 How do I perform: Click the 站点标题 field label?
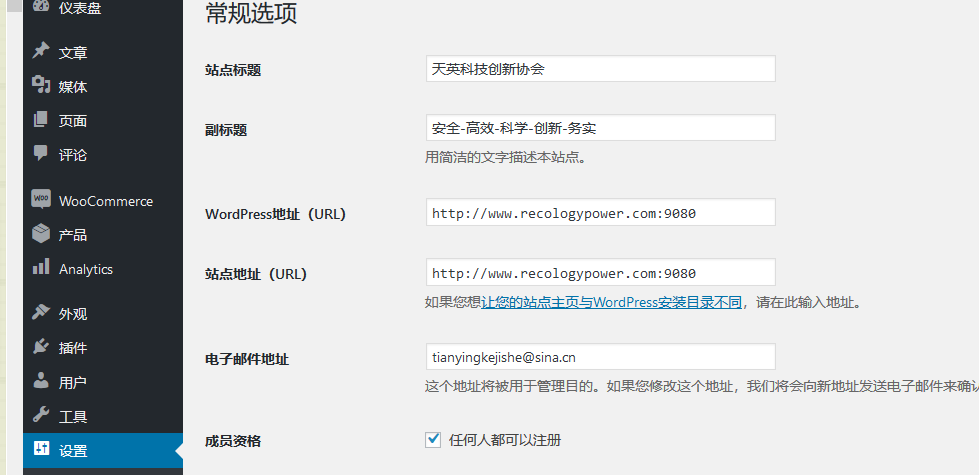coord(233,70)
